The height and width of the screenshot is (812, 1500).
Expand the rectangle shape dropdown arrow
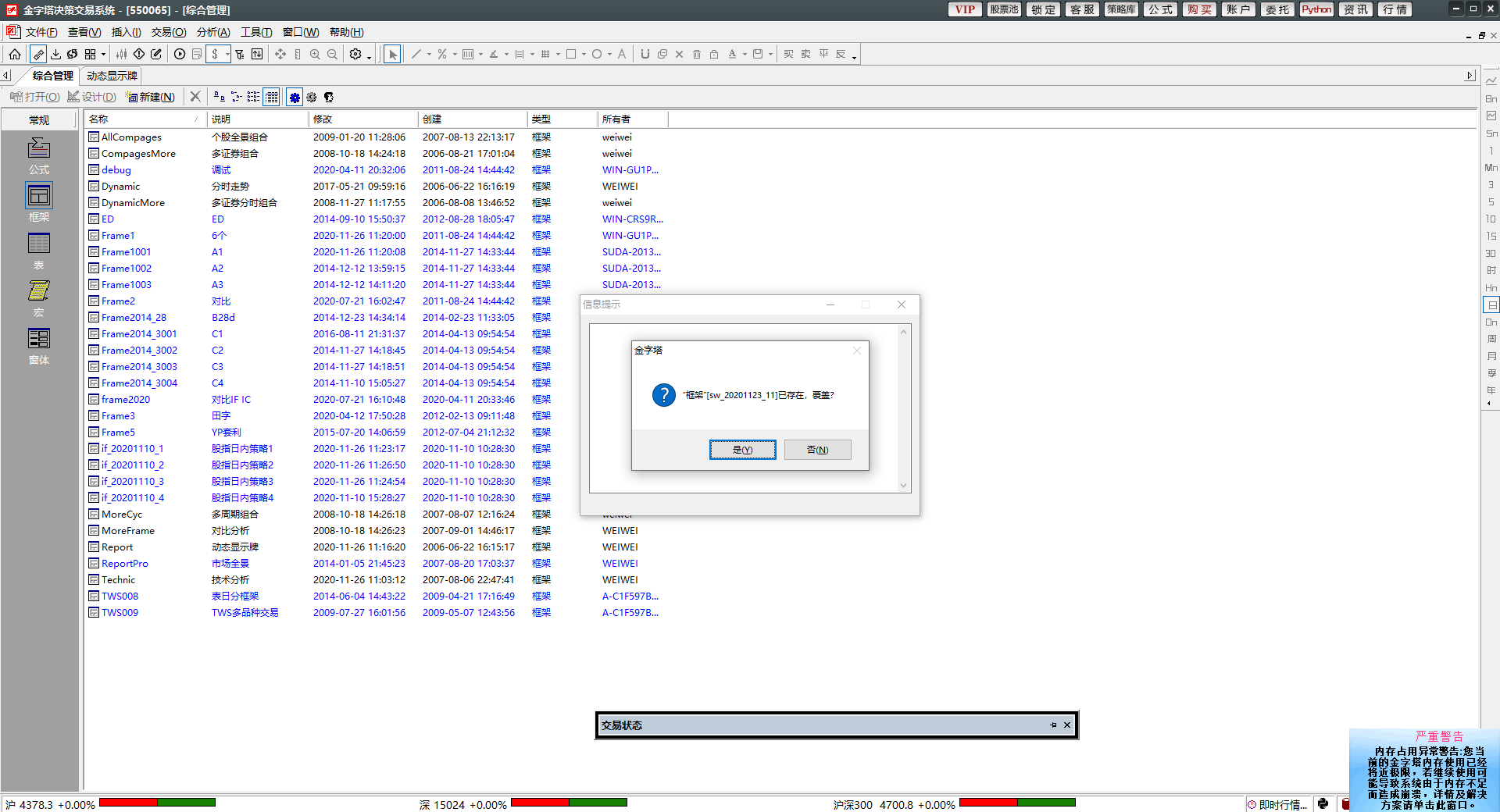[x=584, y=55]
